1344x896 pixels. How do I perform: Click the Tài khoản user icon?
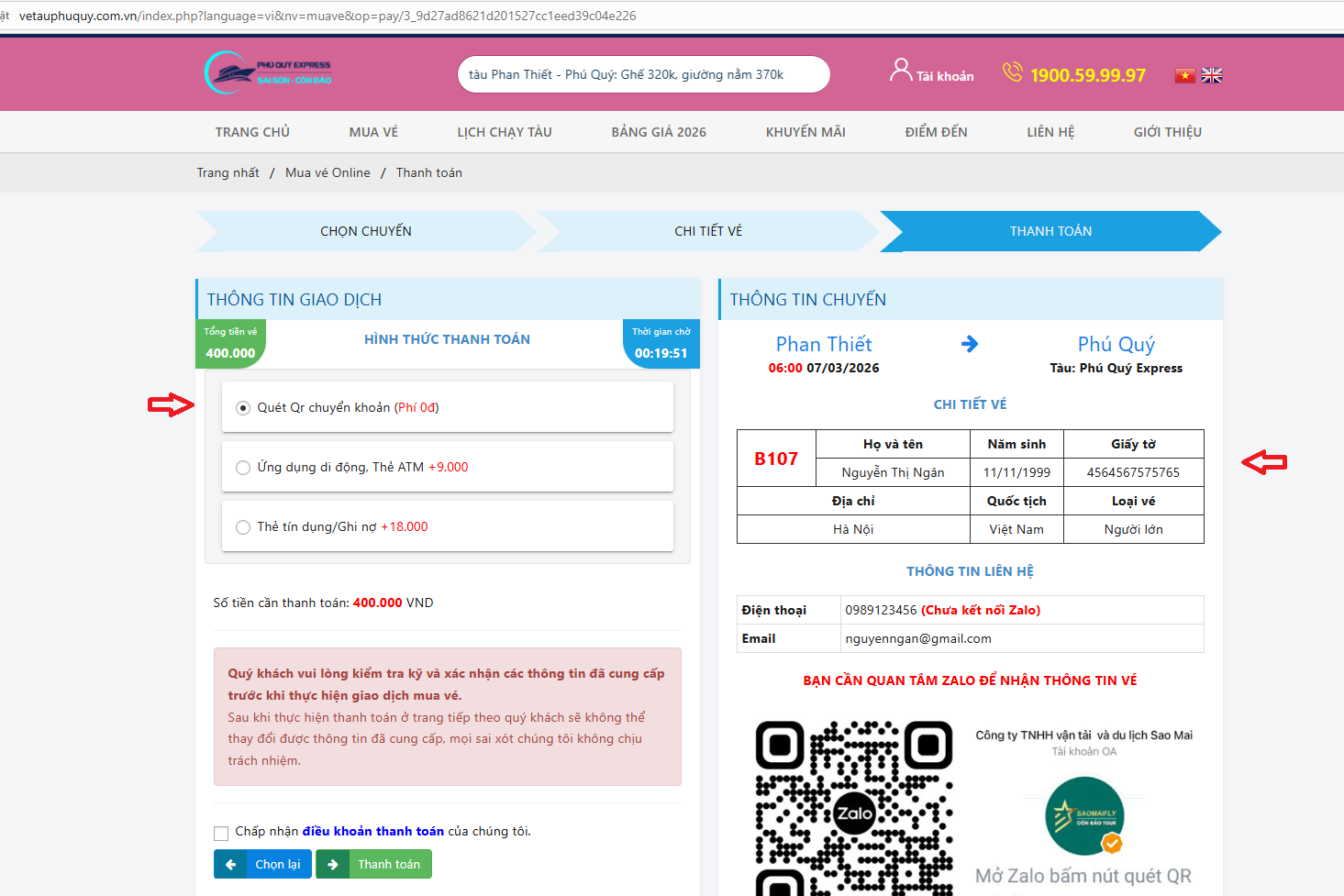pyautogui.click(x=901, y=70)
